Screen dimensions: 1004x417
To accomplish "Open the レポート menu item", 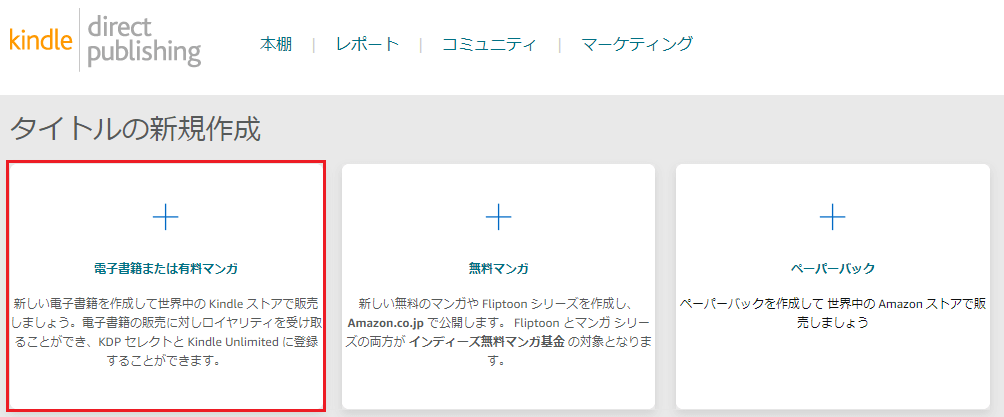I will coord(368,44).
